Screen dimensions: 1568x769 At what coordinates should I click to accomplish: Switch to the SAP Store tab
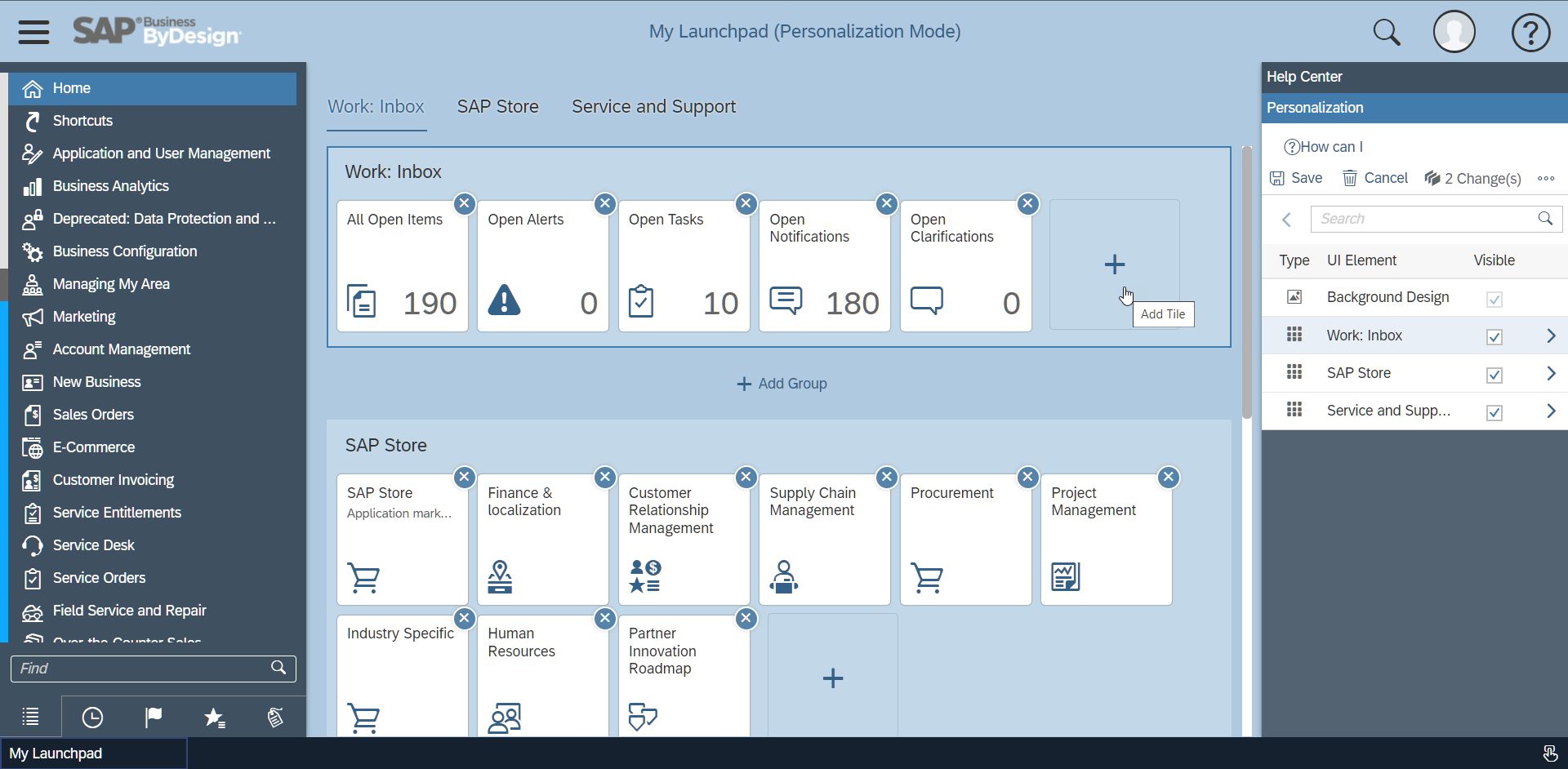click(497, 107)
